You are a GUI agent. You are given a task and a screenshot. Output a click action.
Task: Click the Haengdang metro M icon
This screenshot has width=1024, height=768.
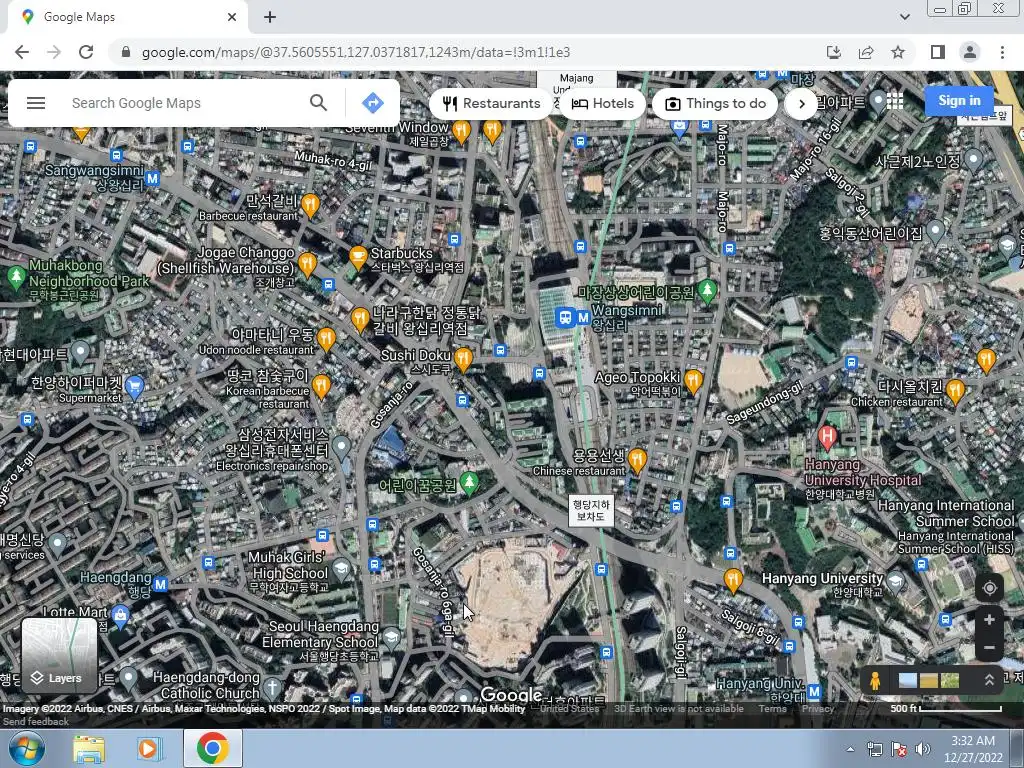161,584
